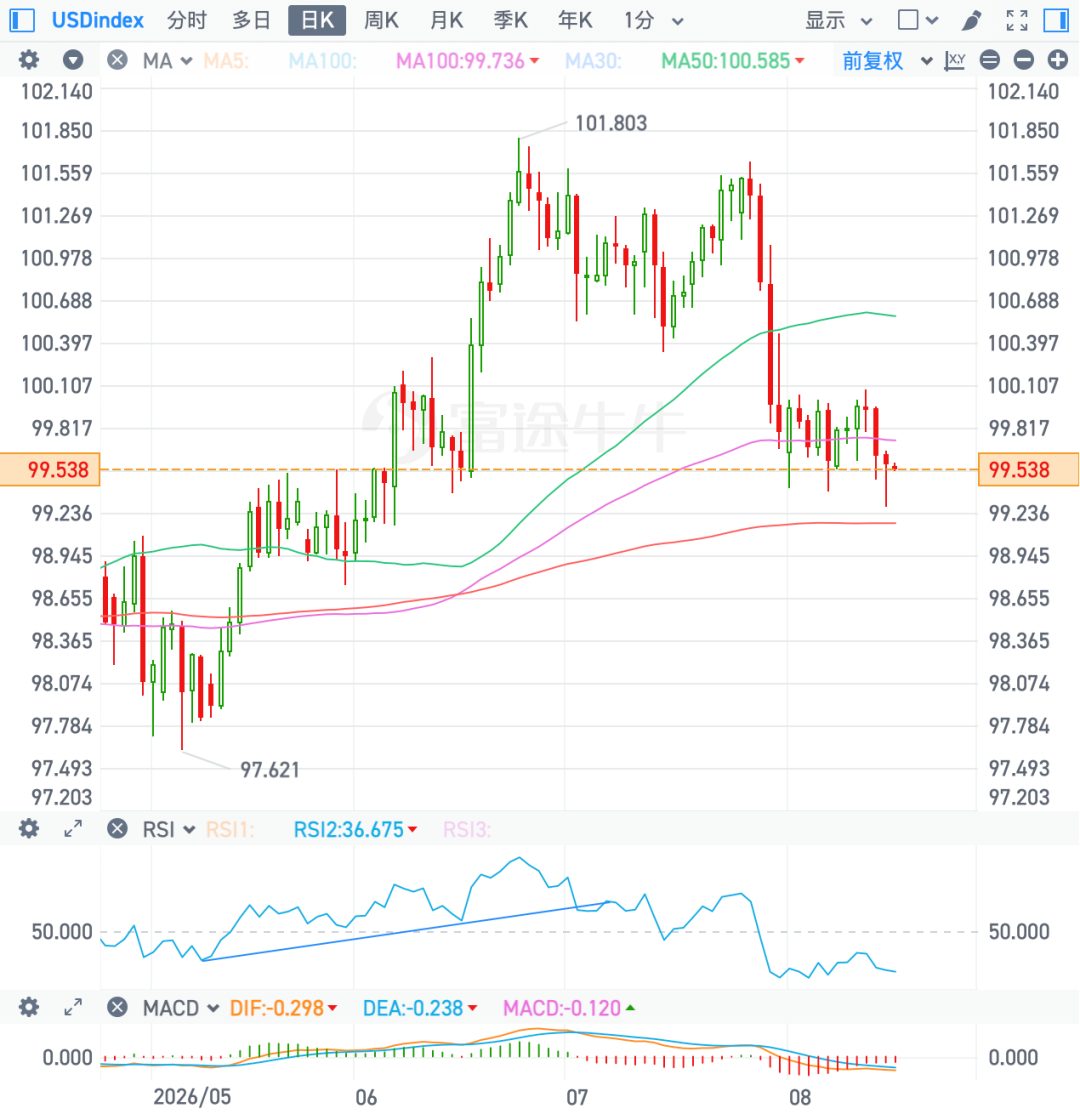Click the USDindex symbol title

[97, 21]
